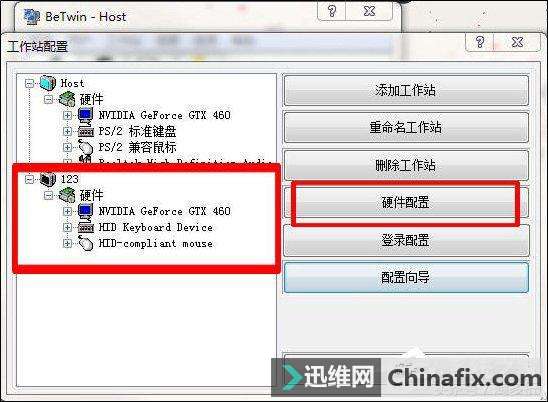Collapse the 123 workstation node
The image size is (548, 402).
click(x=30, y=179)
